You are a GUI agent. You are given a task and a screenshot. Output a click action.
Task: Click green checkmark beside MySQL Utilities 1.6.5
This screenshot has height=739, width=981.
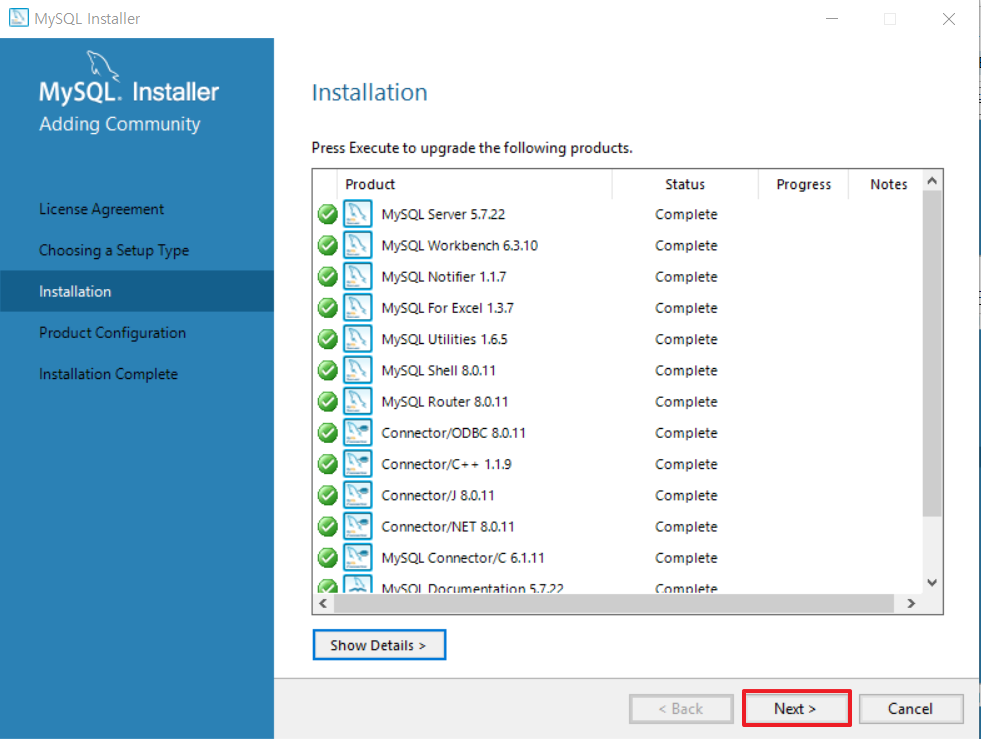(327, 339)
